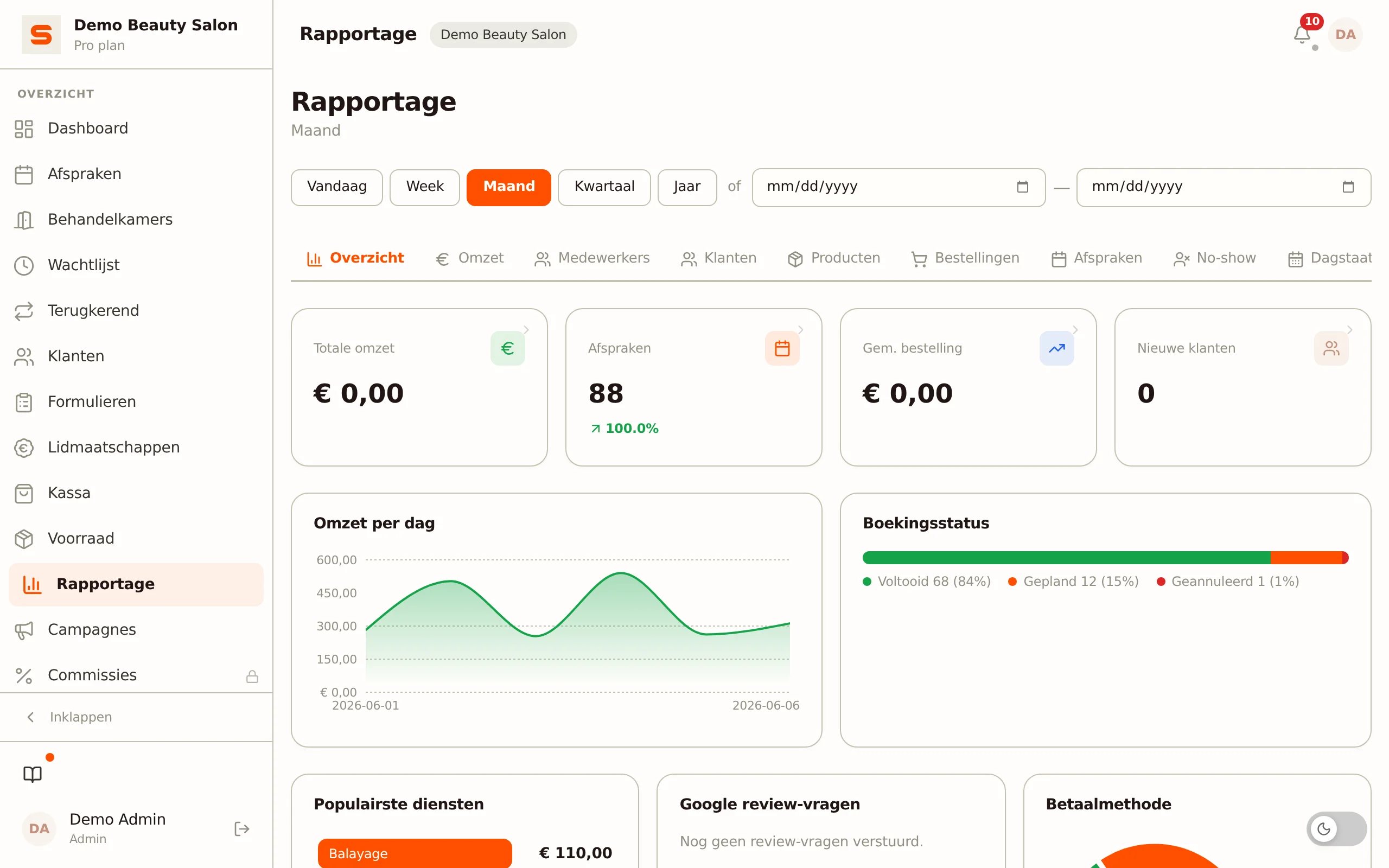Open Formulieren in sidebar
Image resolution: width=1389 pixels, height=868 pixels.
[x=136, y=402]
